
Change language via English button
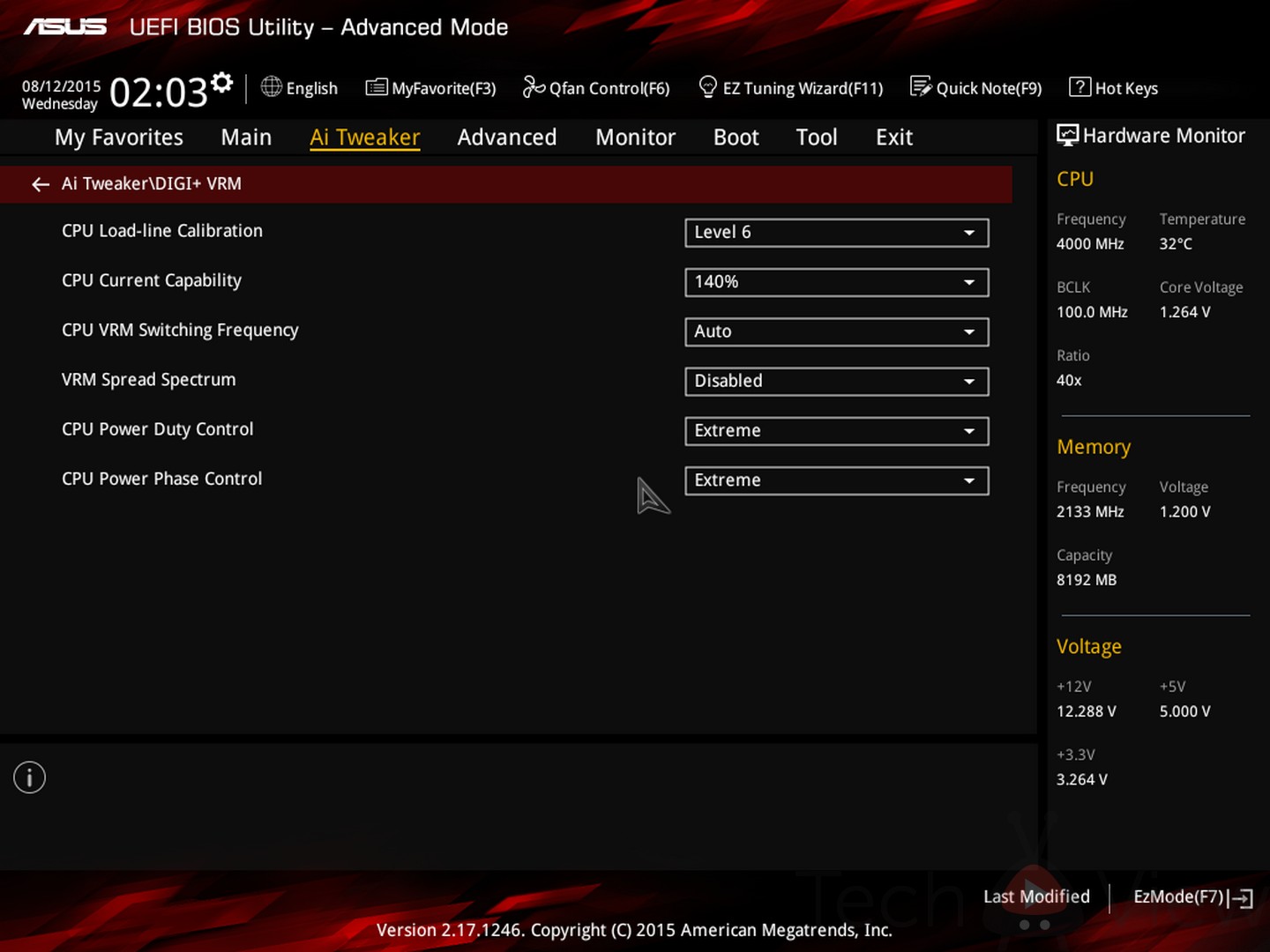pos(312,89)
